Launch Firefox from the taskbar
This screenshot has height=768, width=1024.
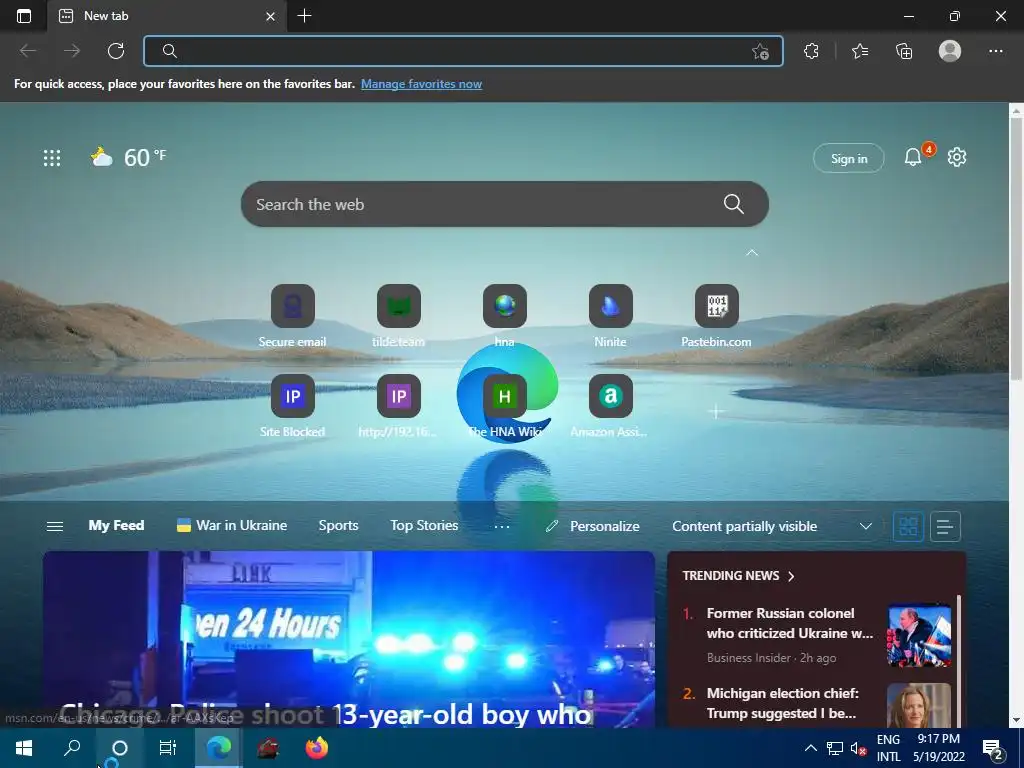click(316, 748)
